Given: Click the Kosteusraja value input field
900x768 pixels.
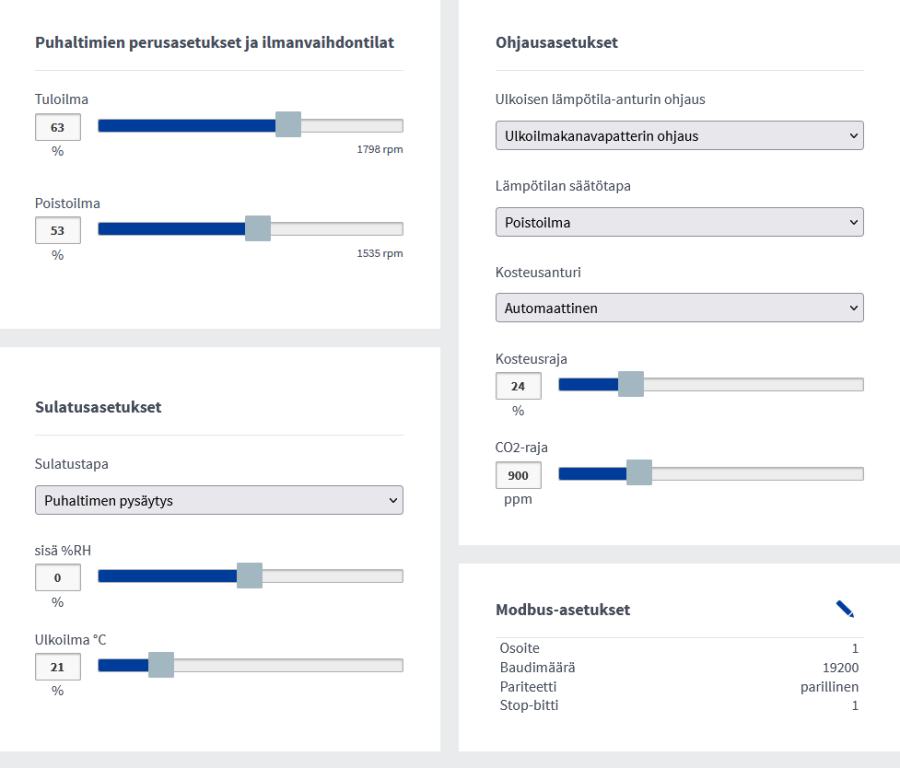Looking at the screenshot, I should point(519,387).
